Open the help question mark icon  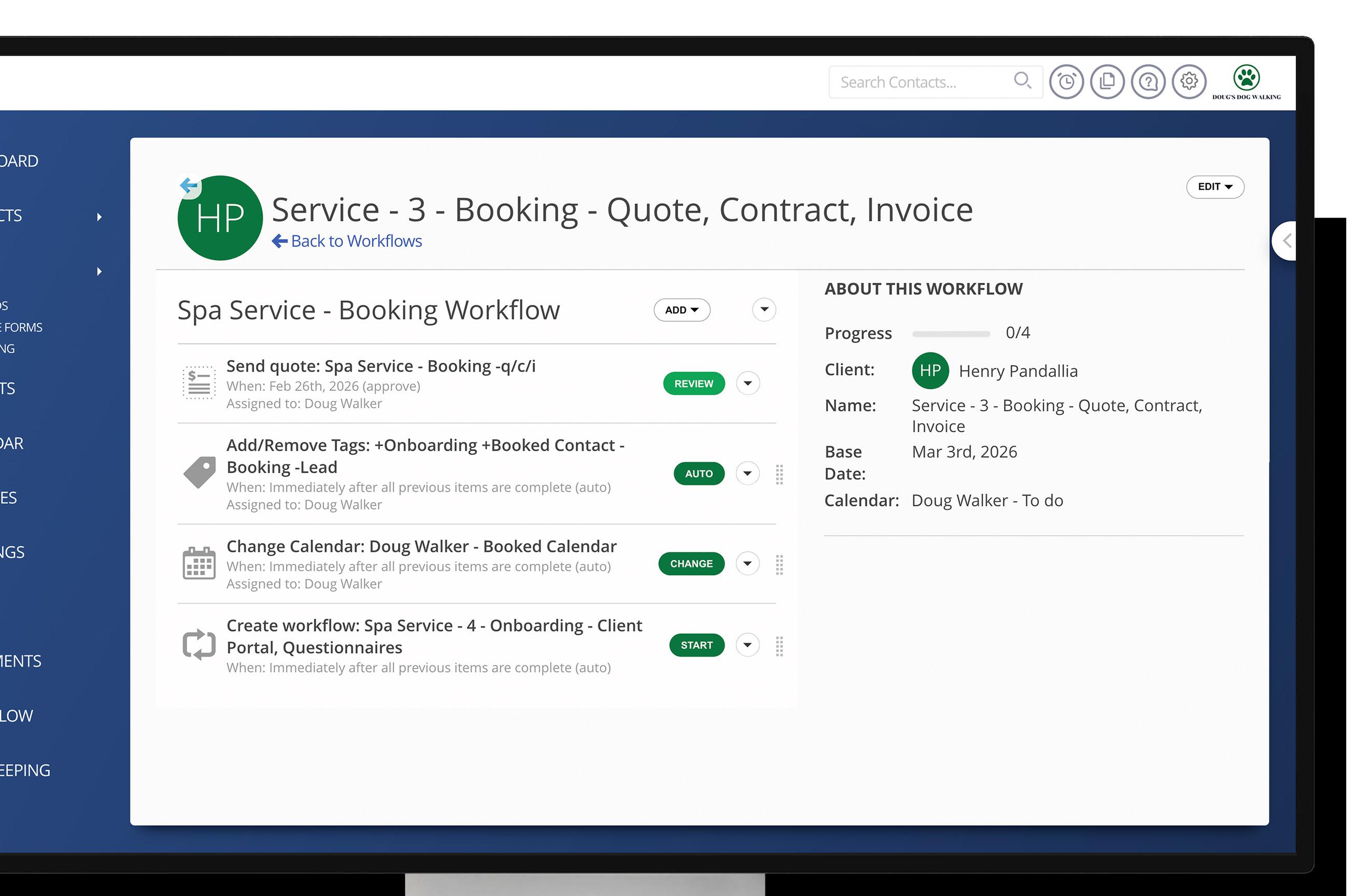click(1148, 82)
